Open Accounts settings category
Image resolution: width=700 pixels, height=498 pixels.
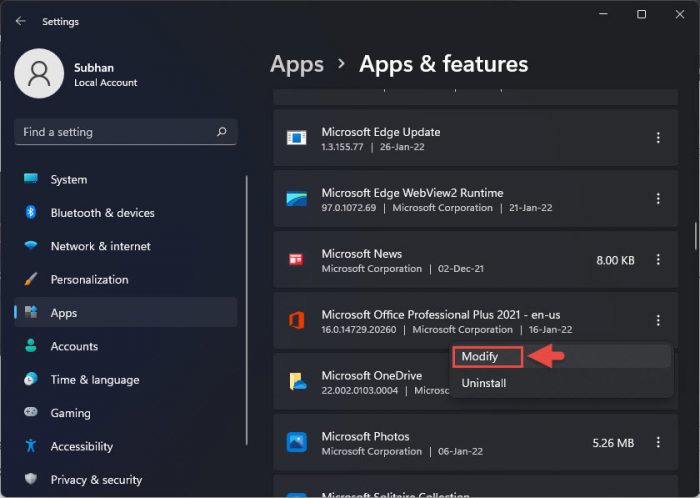(125, 346)
